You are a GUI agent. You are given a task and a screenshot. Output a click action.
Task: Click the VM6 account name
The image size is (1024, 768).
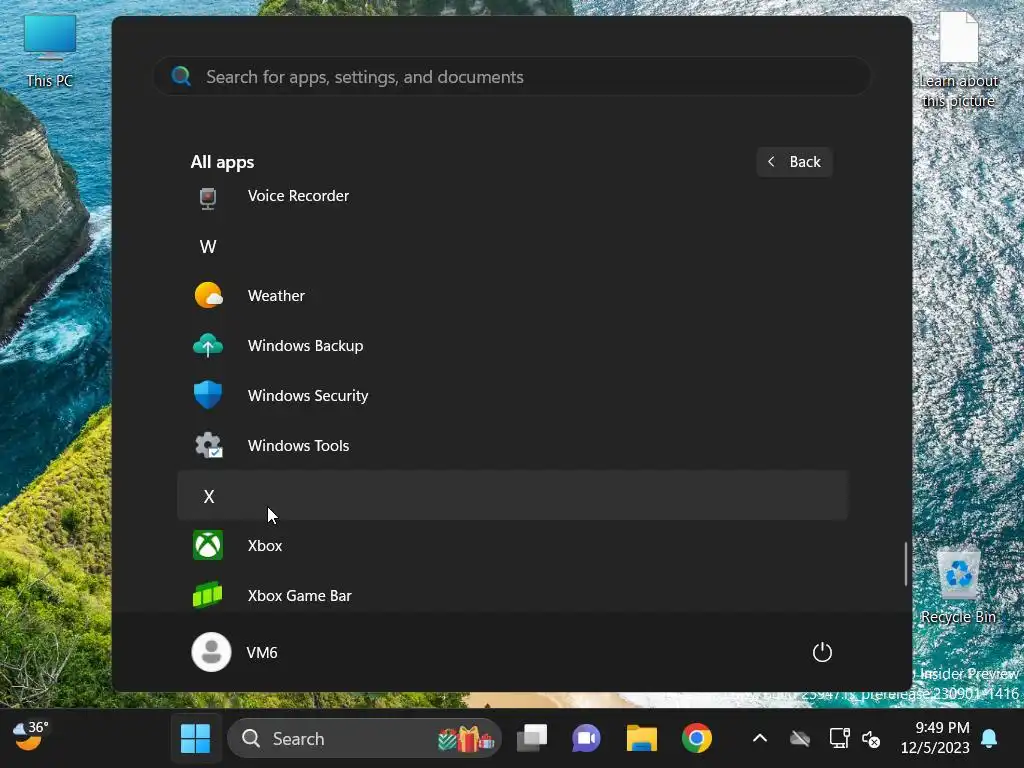click(261, 652)
